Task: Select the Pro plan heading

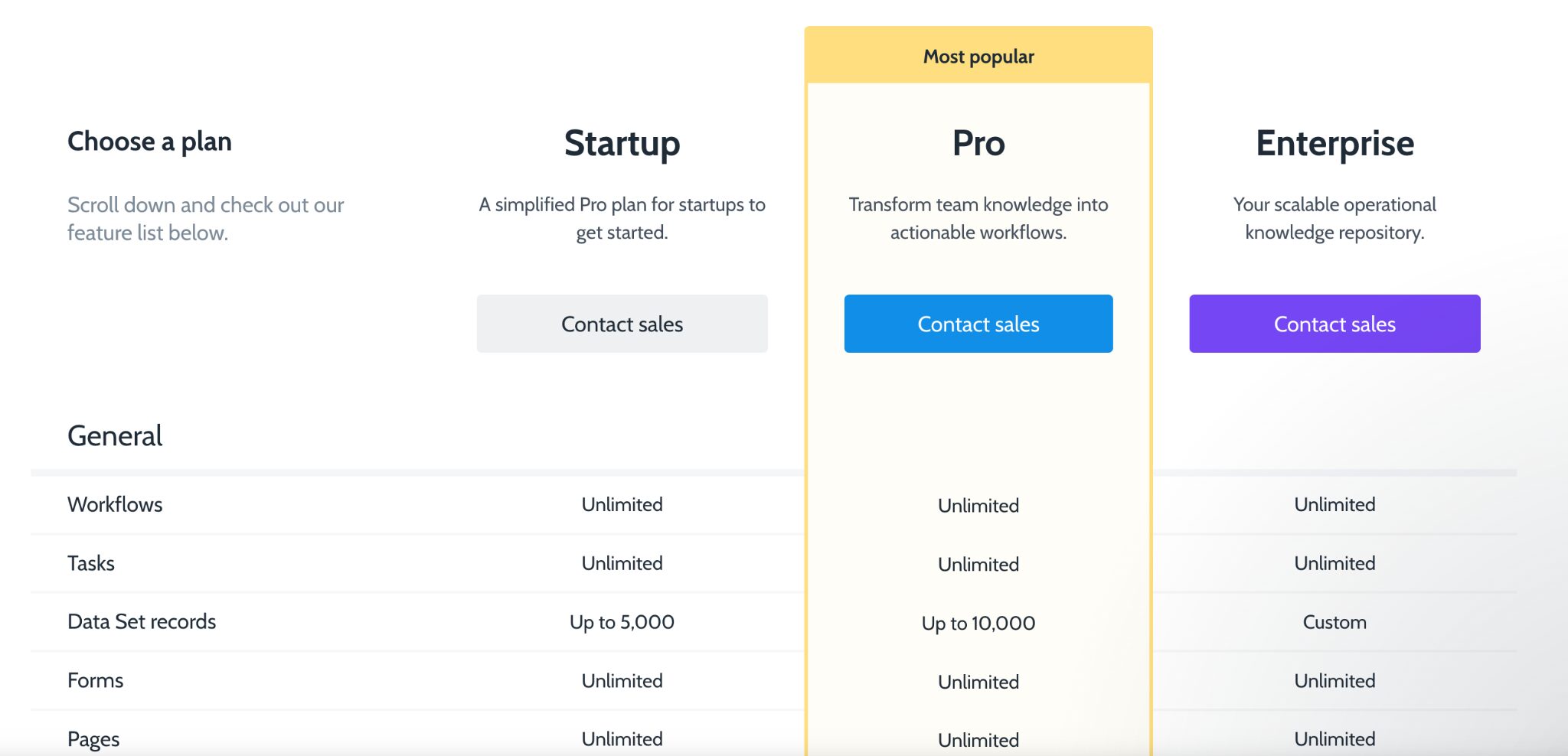Action: [x=978, y=142]
